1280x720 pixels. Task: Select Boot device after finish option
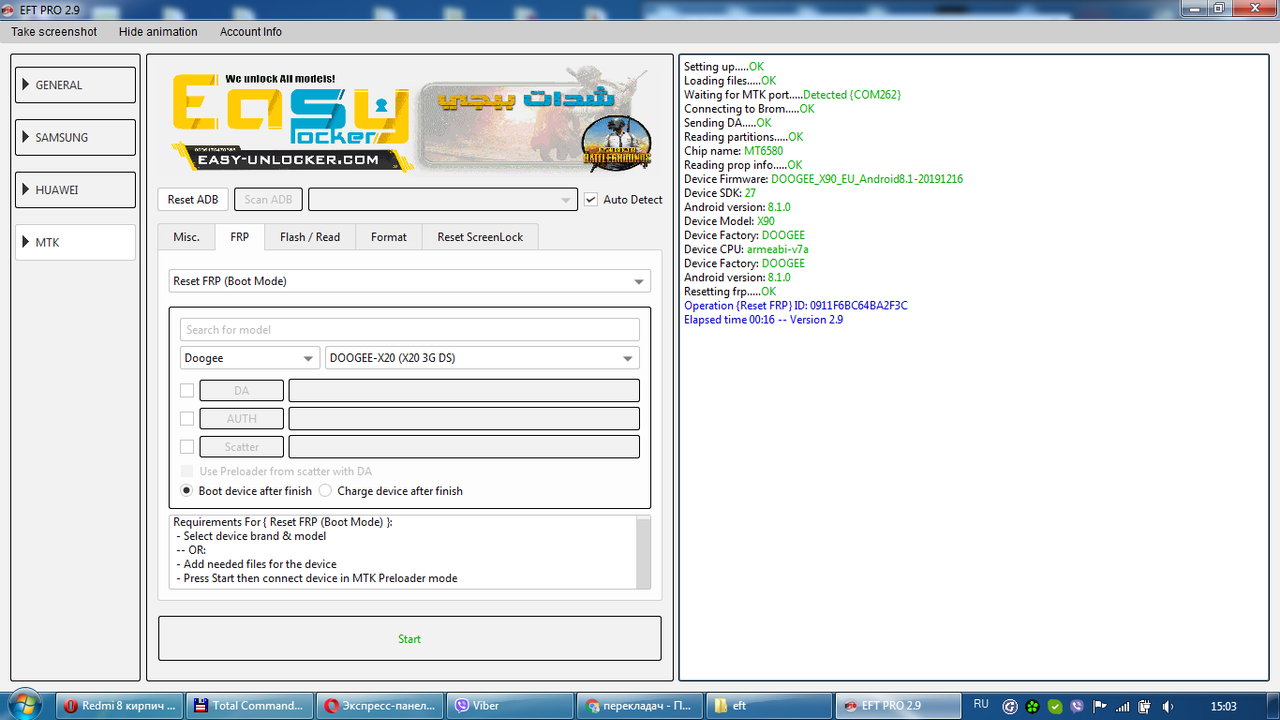click(186, 491)
